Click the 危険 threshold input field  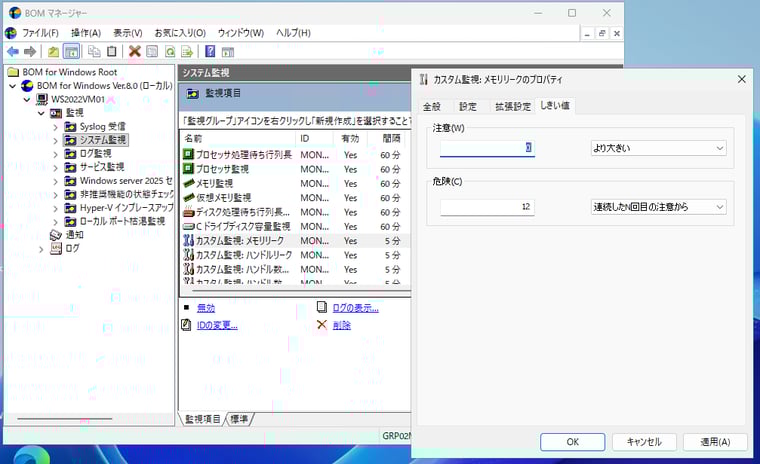point(487,207)
